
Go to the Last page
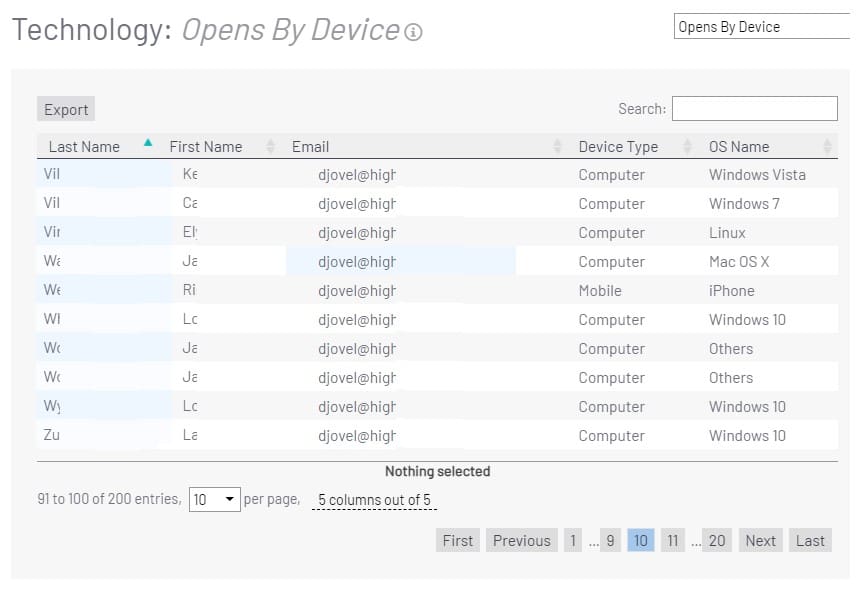pyautogui.click(x=810, y=541)
